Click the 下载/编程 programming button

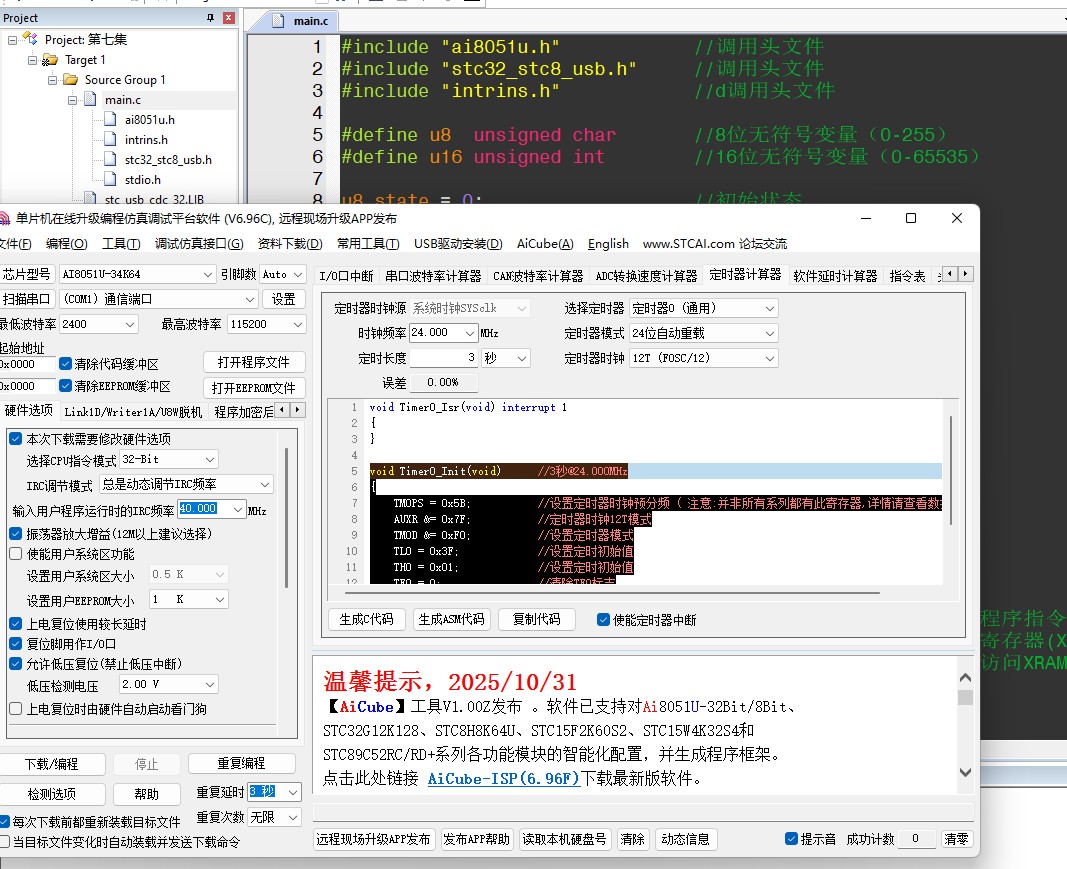[x=54, y=763]
